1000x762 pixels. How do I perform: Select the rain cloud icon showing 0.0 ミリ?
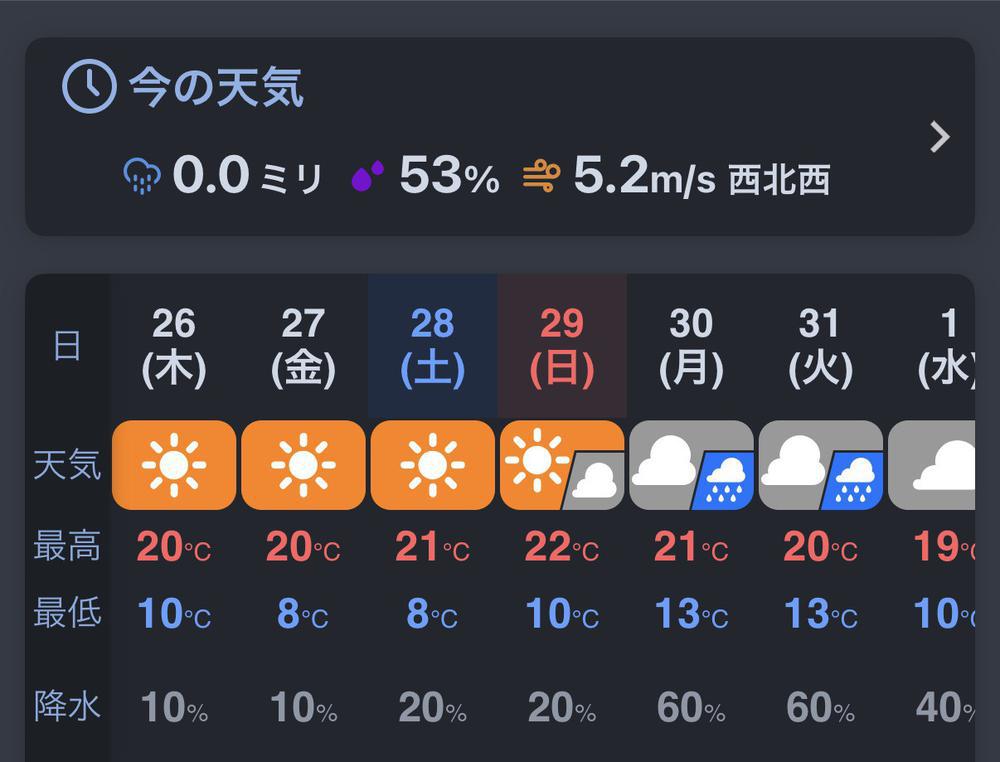click(x=140, y=177)
